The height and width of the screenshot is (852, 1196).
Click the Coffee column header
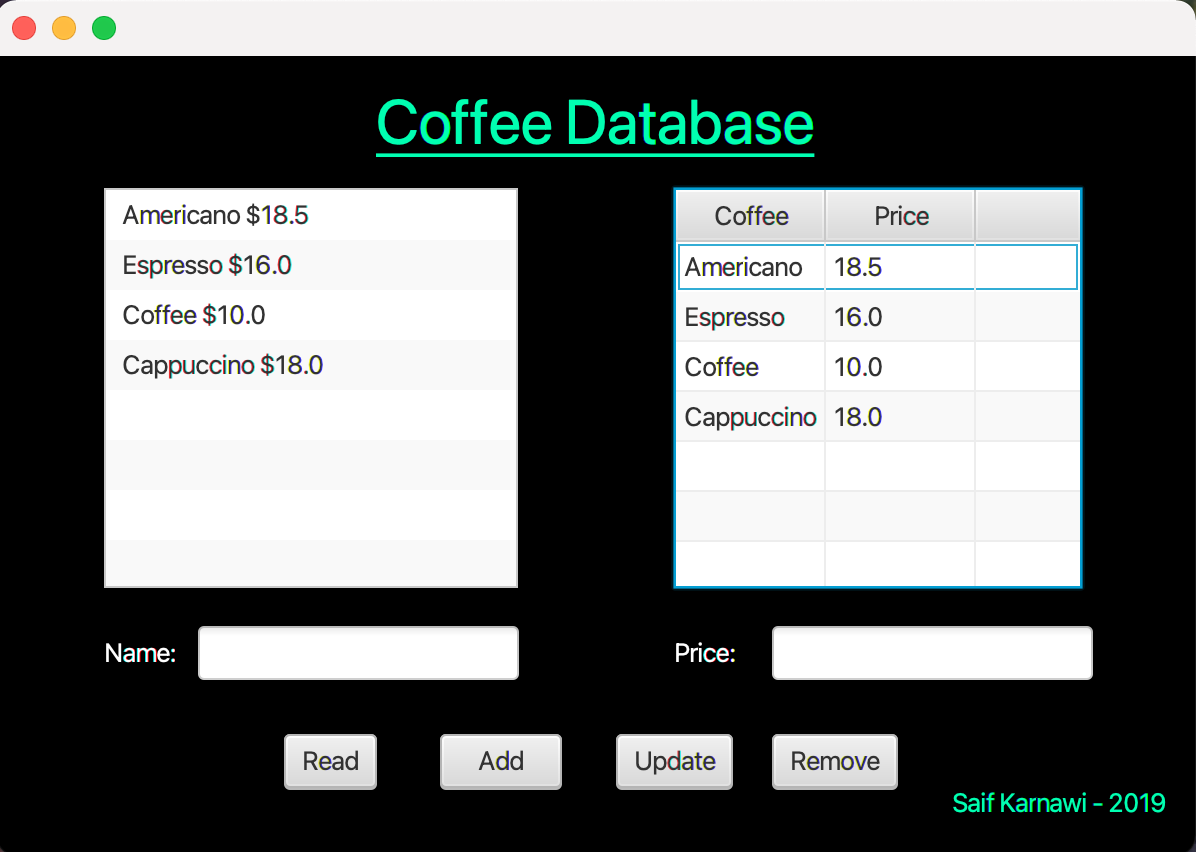pos(749,215)
